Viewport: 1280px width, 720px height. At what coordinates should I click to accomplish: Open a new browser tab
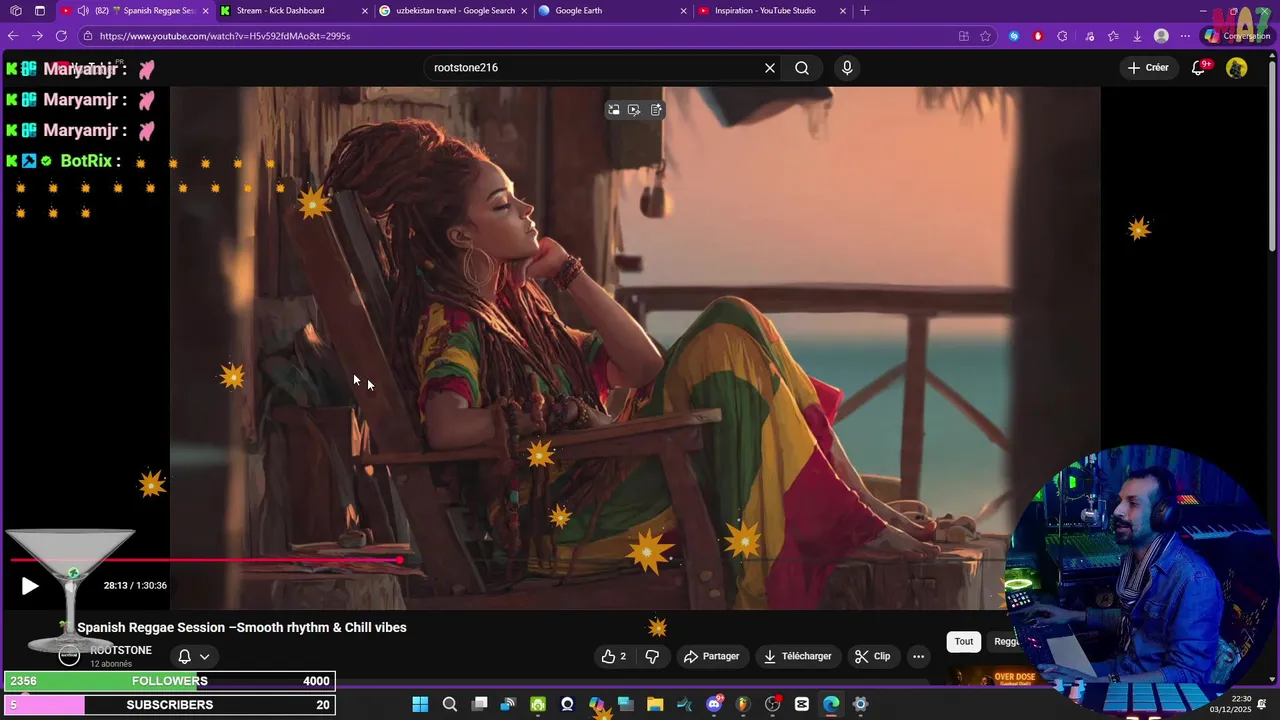pyautogui.click(x=865, y=11)
